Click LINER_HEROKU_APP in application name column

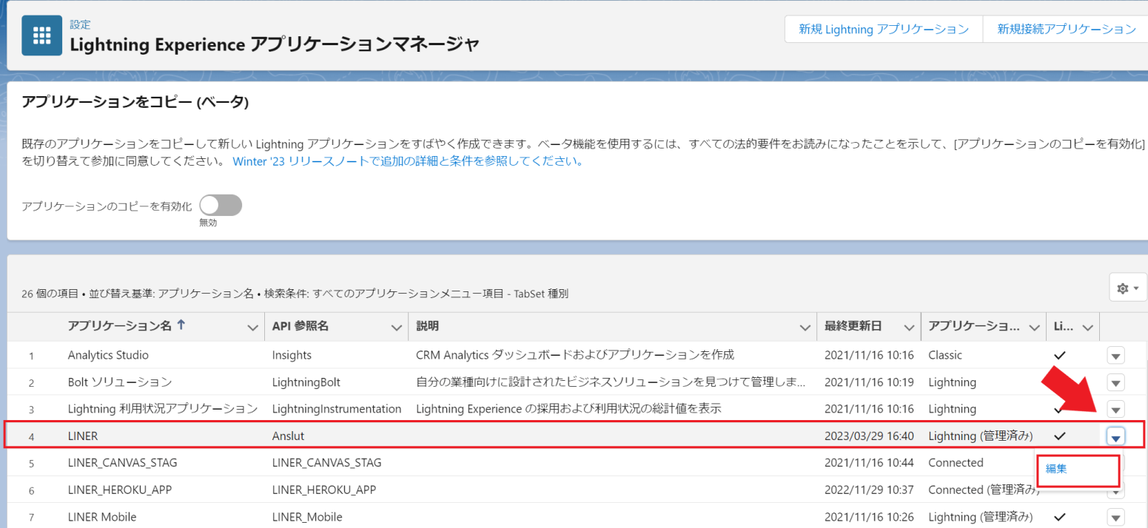pos(121,489)
